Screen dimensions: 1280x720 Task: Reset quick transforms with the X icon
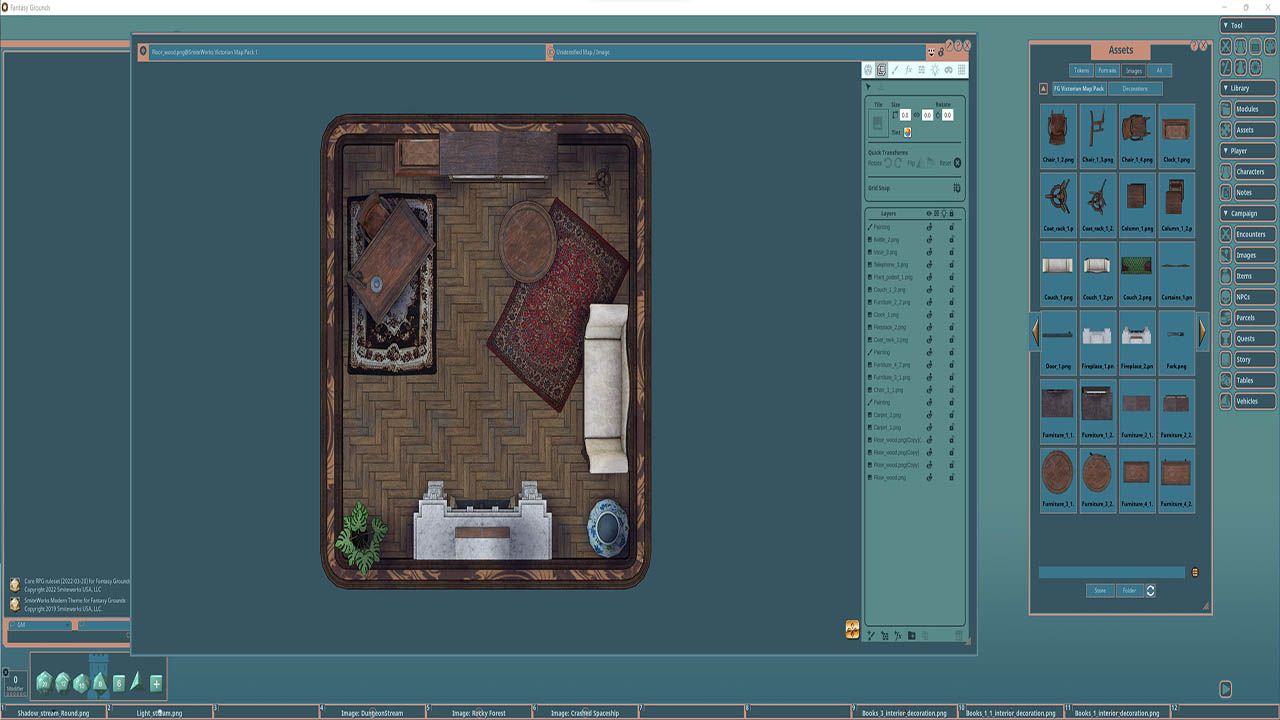point(957,163)
